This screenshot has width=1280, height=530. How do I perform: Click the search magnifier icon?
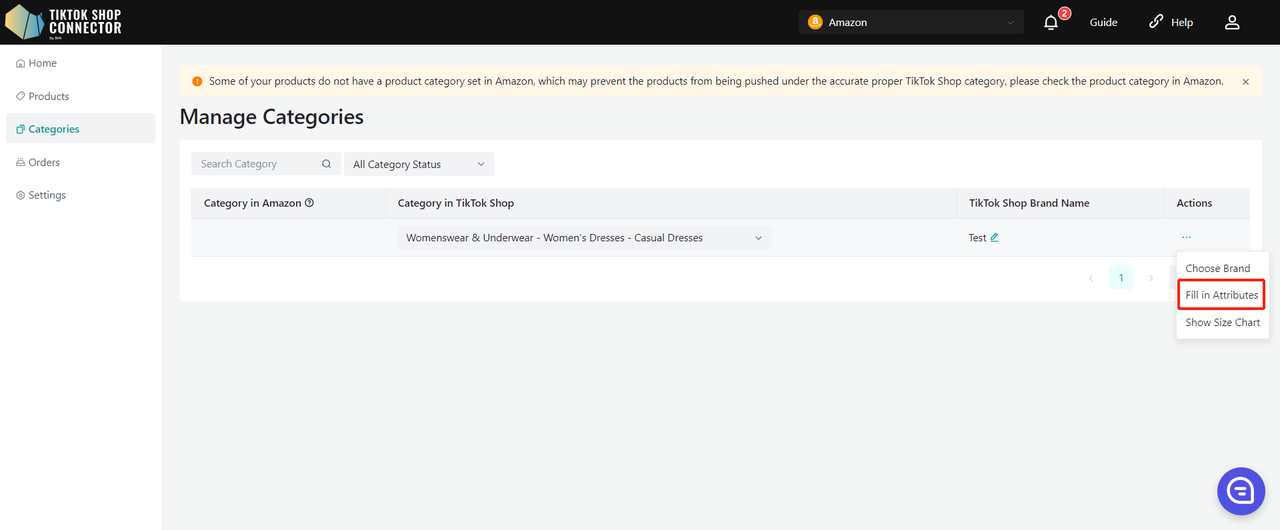coord(326,164)
